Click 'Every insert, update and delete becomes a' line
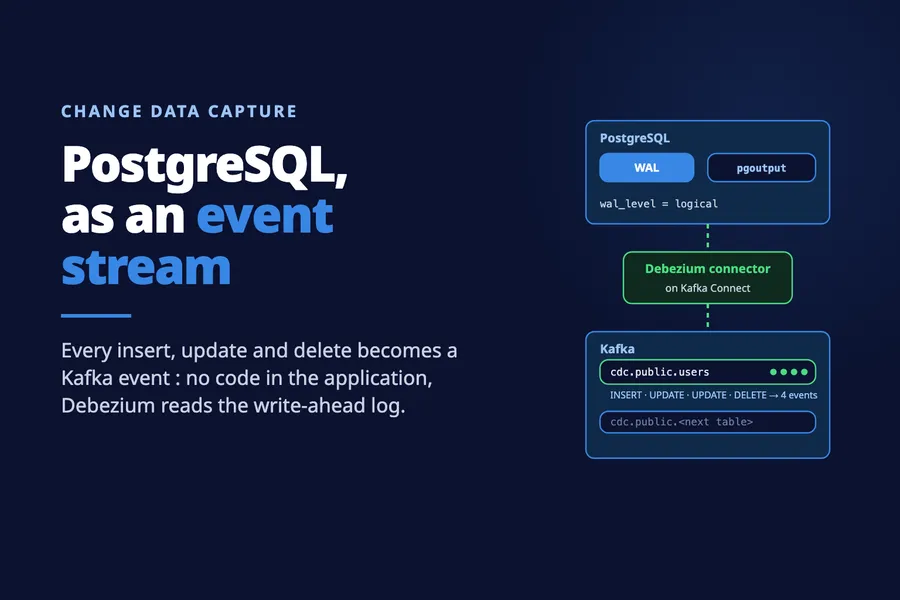The width and height of the screenshot is (900, 600). [259, 351]
